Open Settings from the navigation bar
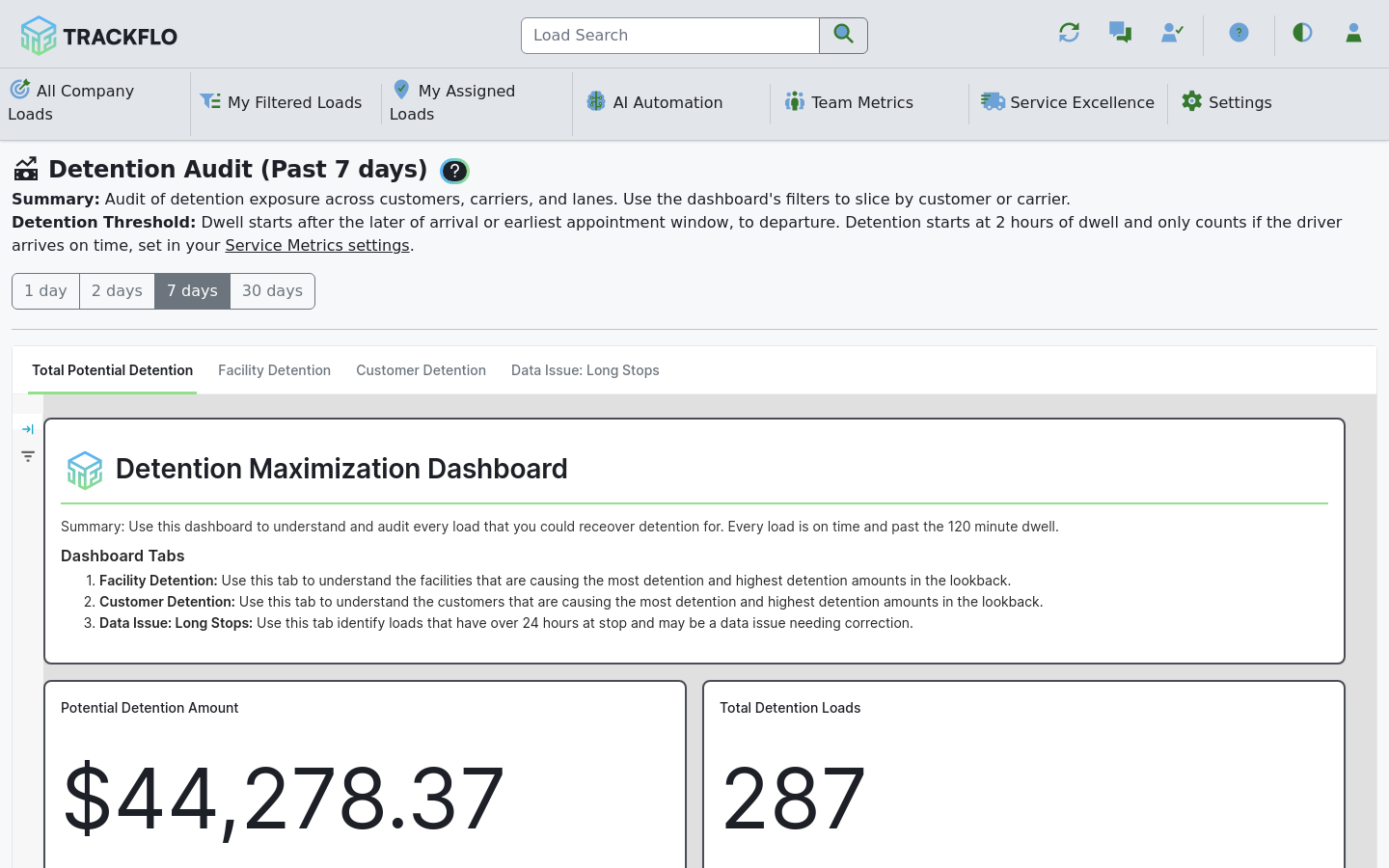1389x868 pixels. (1227, 102)
